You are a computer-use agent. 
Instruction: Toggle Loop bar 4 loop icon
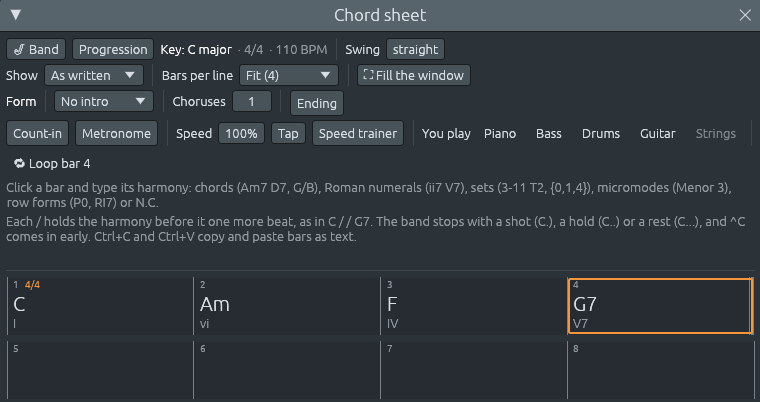pos(19,163)
